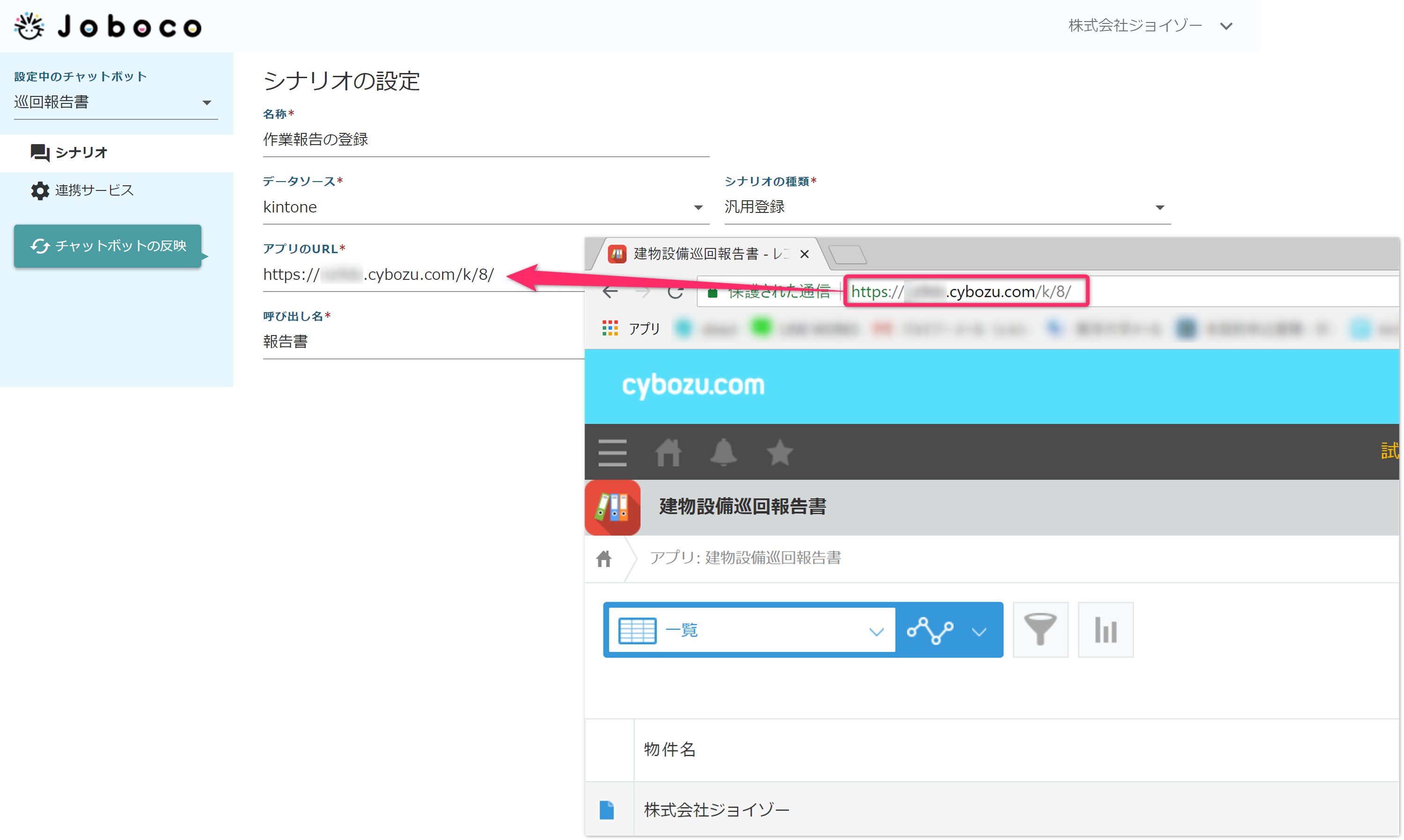Open the アプリ bookmarks shortcut

point(632,329)
